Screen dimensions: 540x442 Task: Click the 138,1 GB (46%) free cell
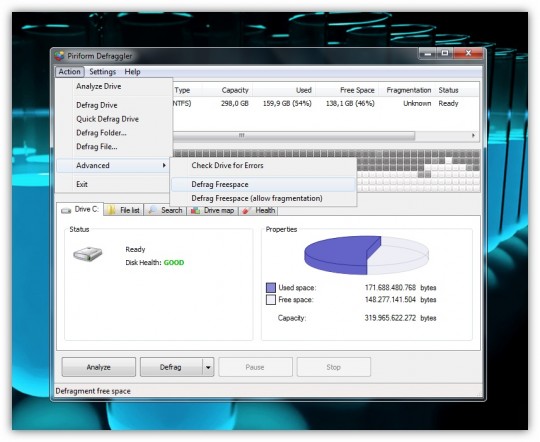[350, 103]
